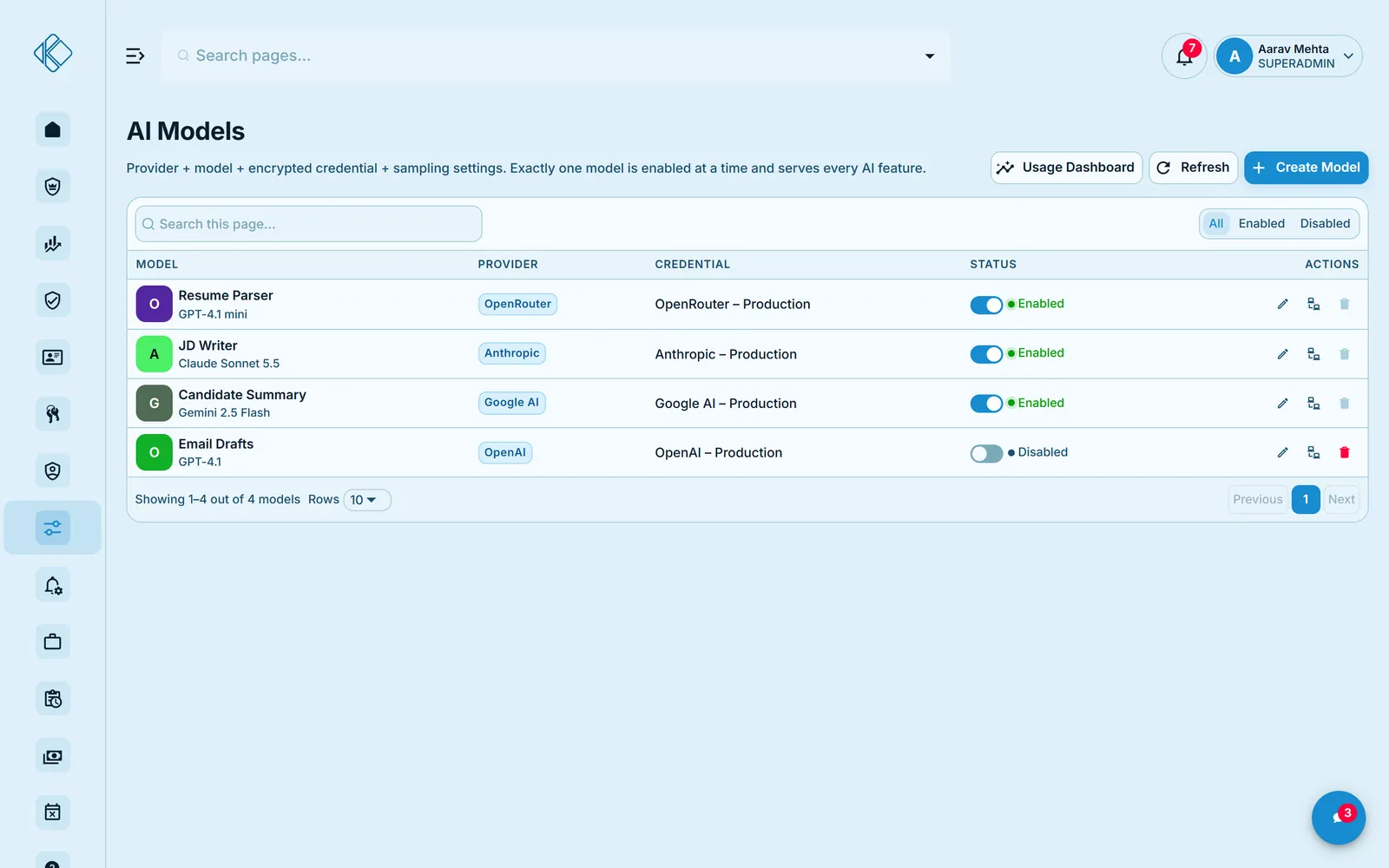Screen dimensions: 1389x868
Task: Click the clone icon for JD Writer
Action: click(x=1313, y=354)
